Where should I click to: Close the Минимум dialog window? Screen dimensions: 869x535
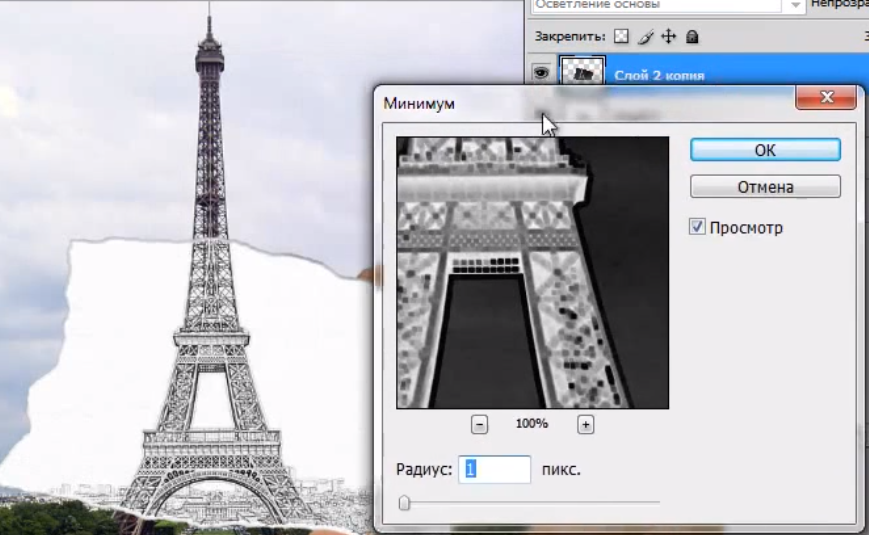(826, 98)
